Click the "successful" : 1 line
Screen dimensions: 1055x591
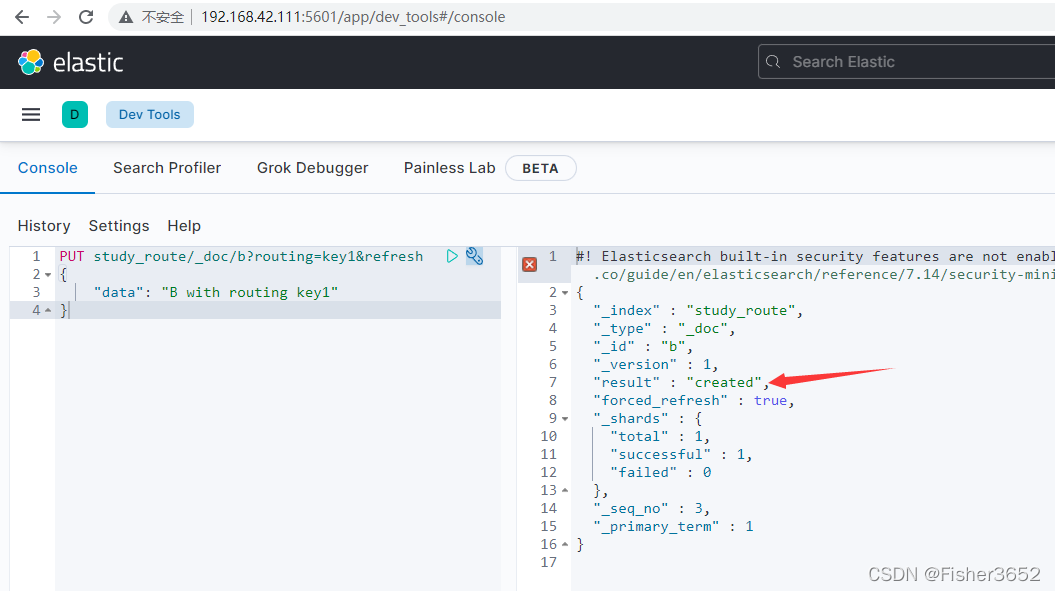pos(681,454)
